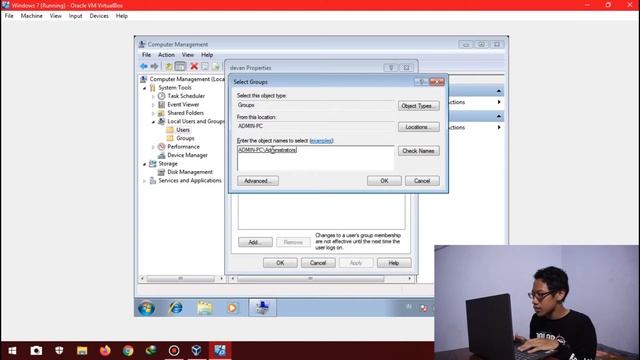
Task: Open Computer Management Help menu
Action: [207, 55]
